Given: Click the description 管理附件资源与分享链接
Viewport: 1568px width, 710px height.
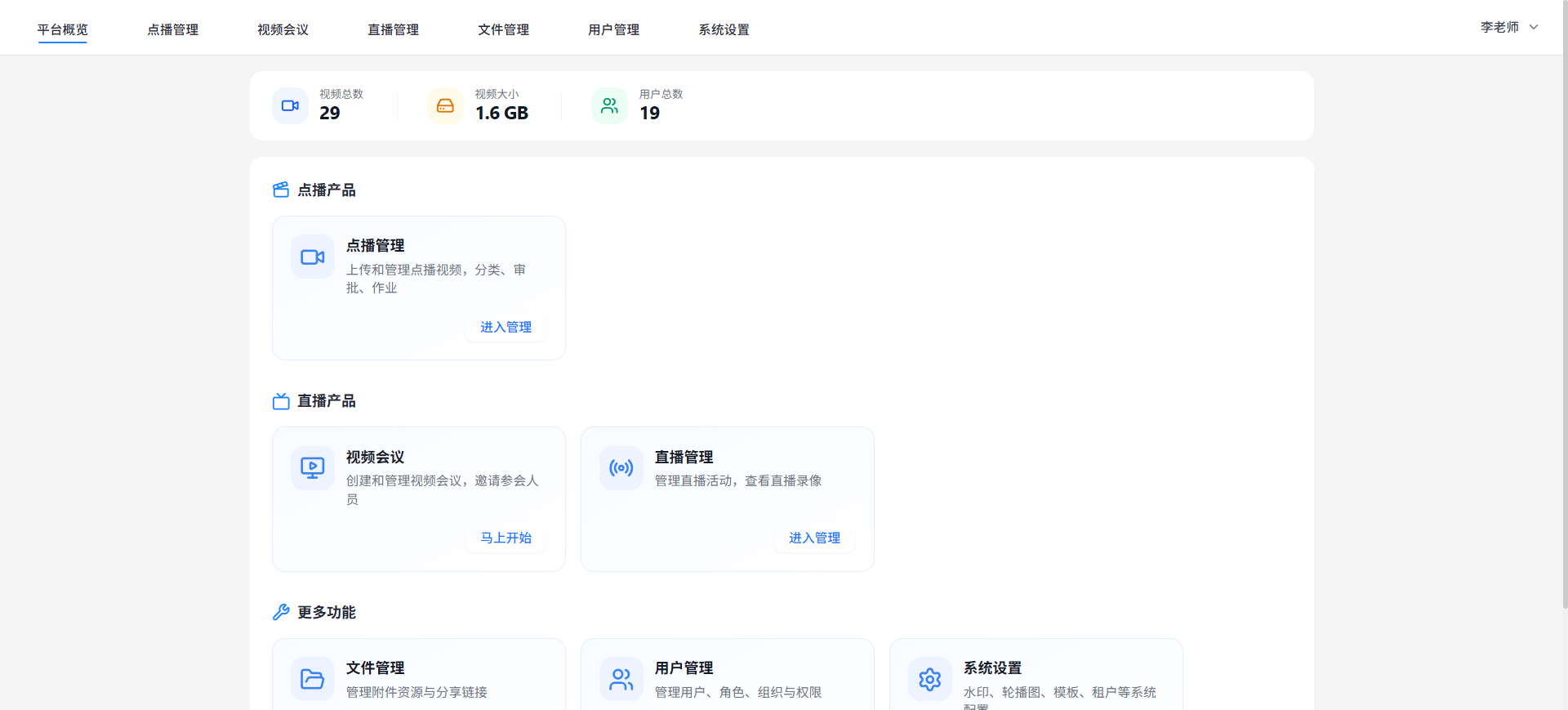Looking at the screenshot, I should (x=416, y=692).
